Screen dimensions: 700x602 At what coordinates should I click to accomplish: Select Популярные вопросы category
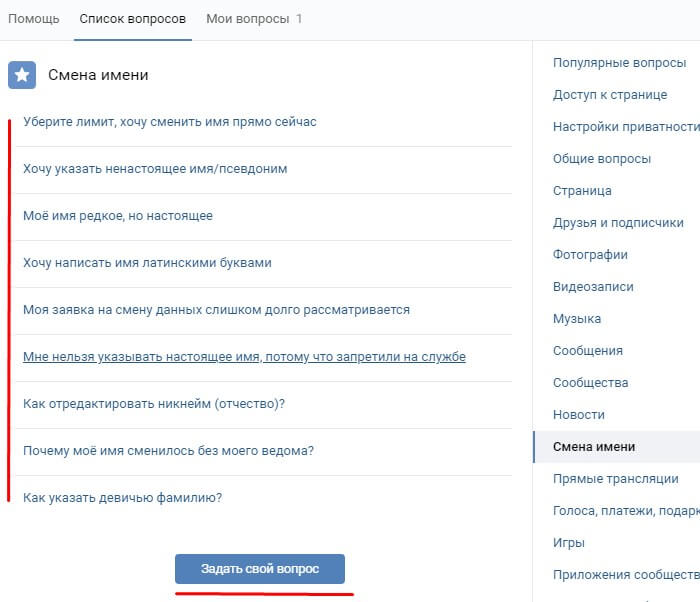(619, 63)
